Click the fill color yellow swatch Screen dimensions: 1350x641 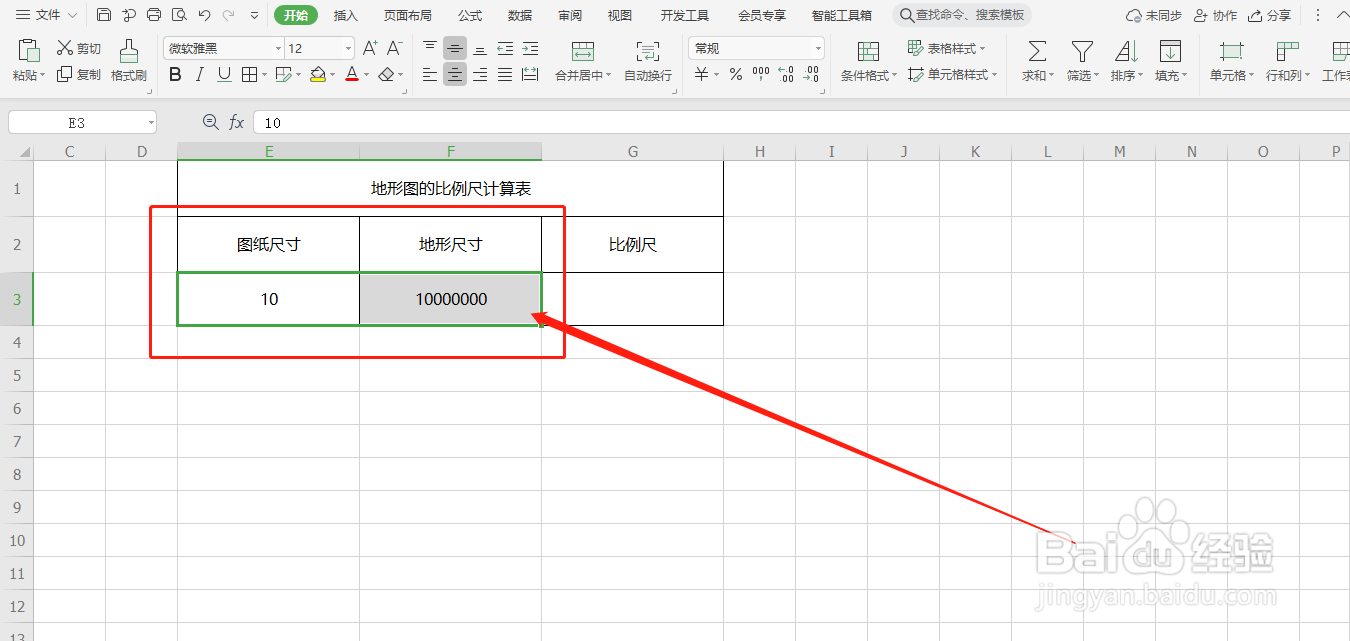tap(317, 74)
